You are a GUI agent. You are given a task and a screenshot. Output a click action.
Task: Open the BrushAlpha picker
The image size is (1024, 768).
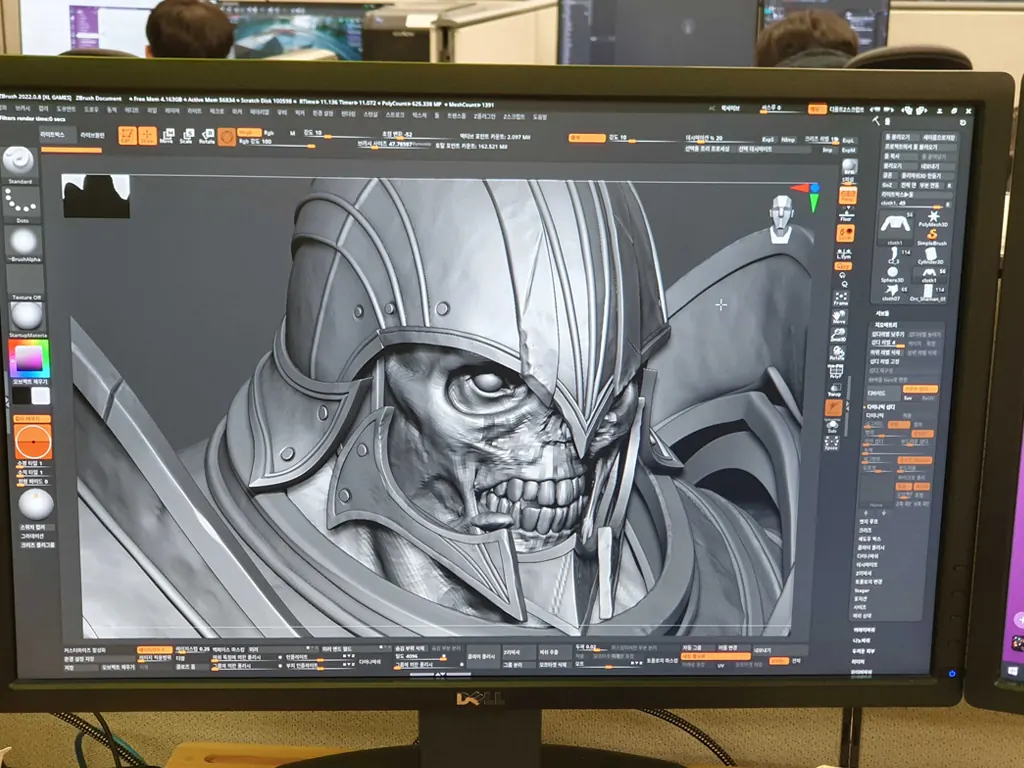(x=24, y=244)
